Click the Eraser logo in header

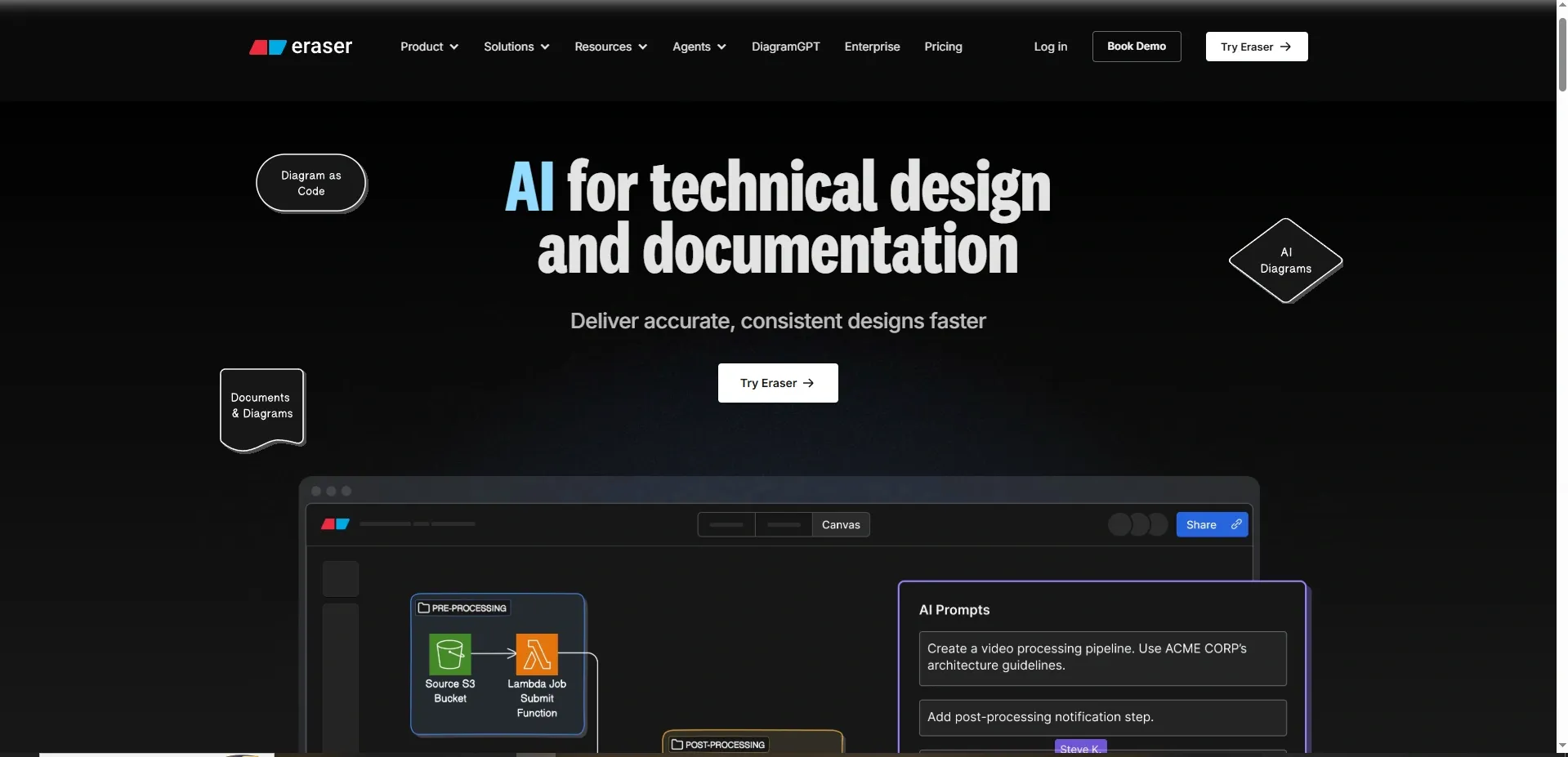click(300, 47)
